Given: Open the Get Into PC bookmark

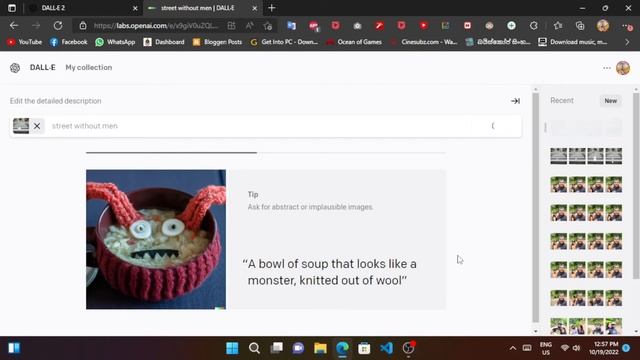Looking at the screenshot, I should point(284,42).
